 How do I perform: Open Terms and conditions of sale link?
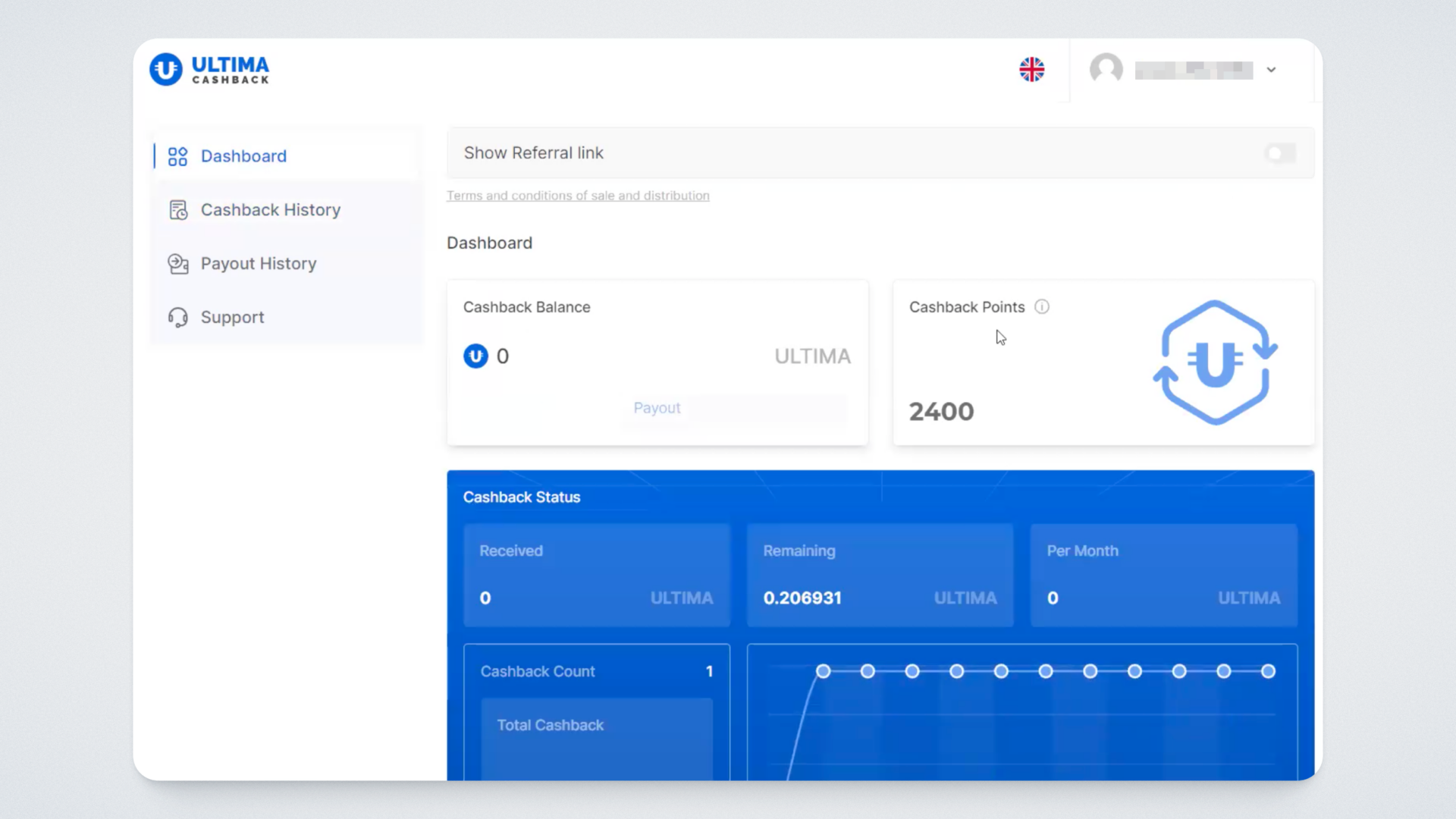pos(578,196)
